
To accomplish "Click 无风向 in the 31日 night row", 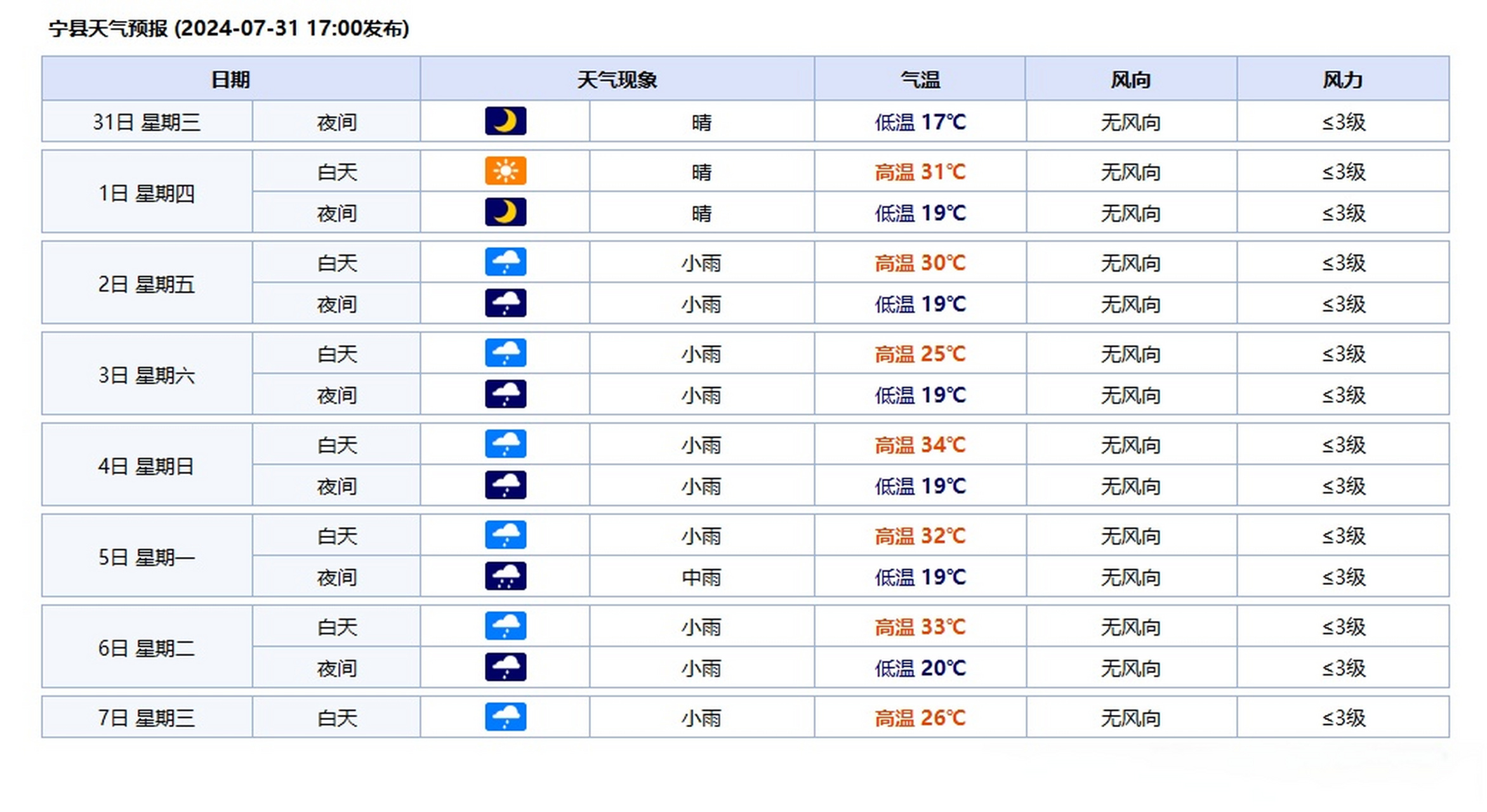I will tap(1130, 121).
